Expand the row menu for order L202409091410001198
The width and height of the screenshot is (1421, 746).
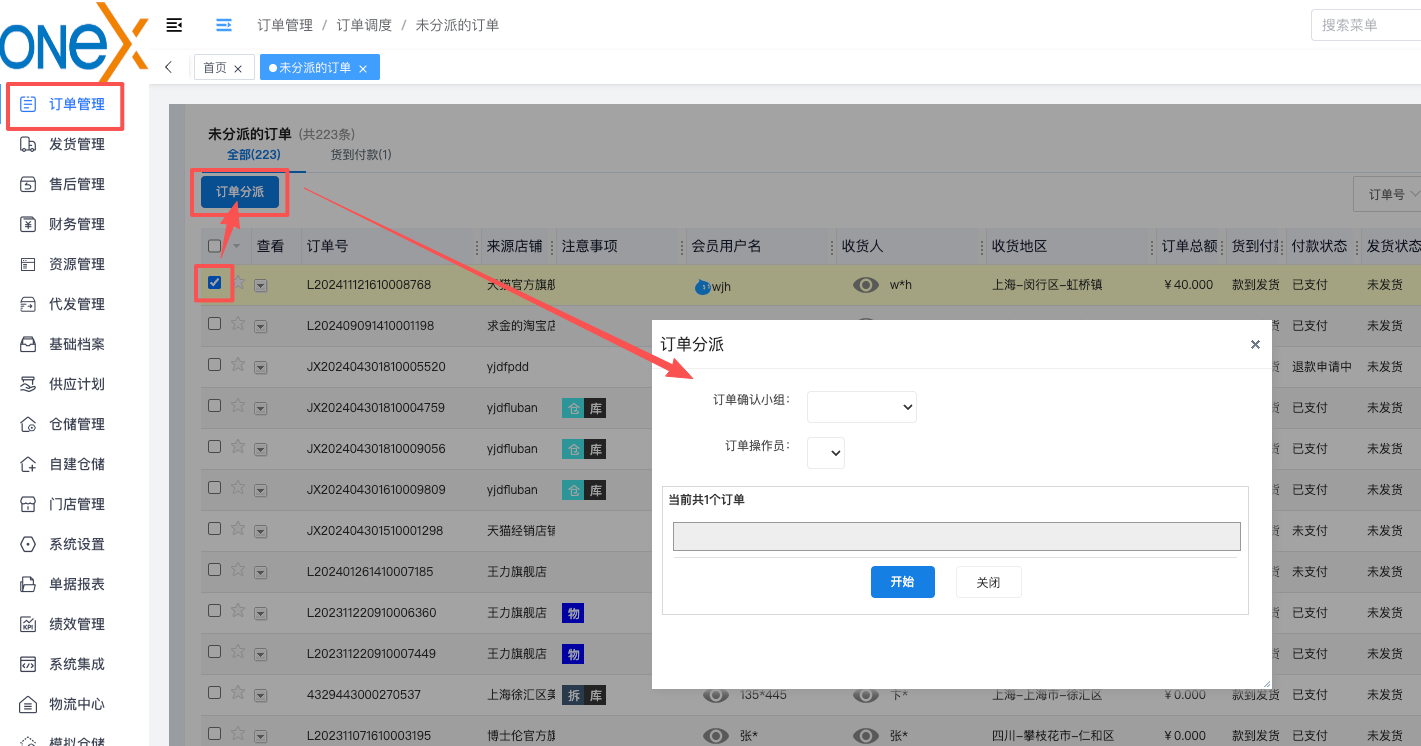pyautogui.click(x=261, y=326)
